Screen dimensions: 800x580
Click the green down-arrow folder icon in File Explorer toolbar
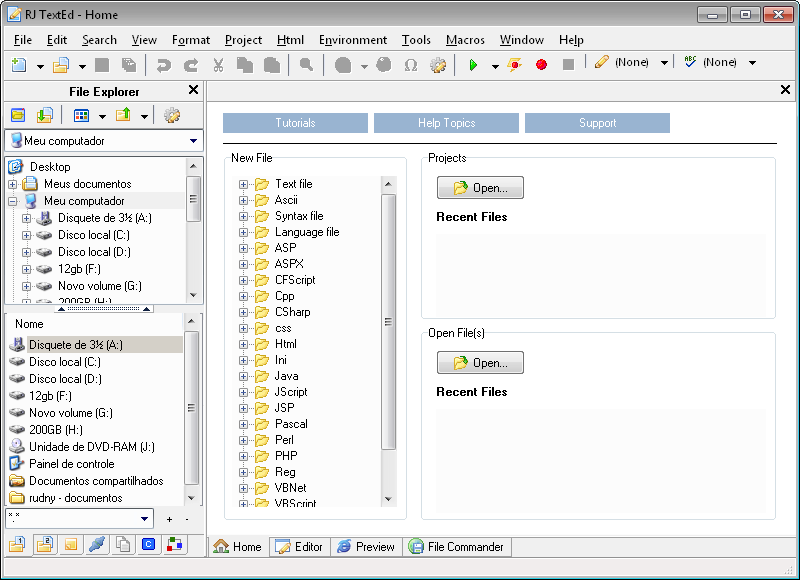[45, 115]
